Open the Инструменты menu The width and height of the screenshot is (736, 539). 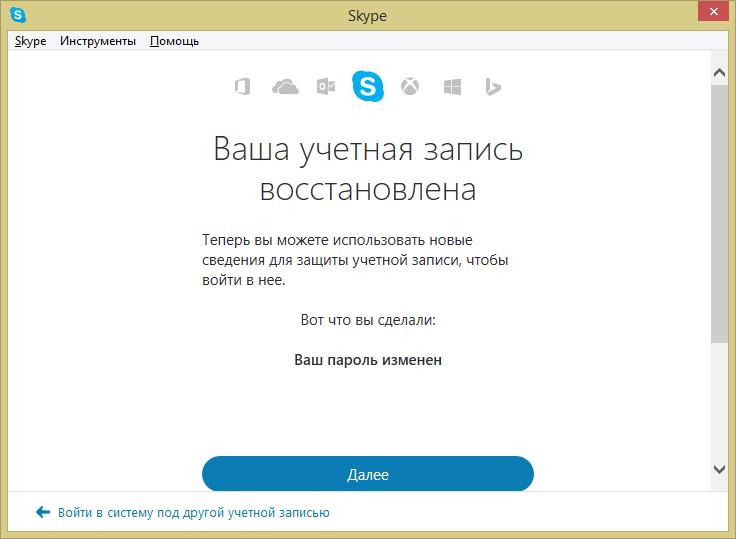pyautogui.click(x=98, y=41)
